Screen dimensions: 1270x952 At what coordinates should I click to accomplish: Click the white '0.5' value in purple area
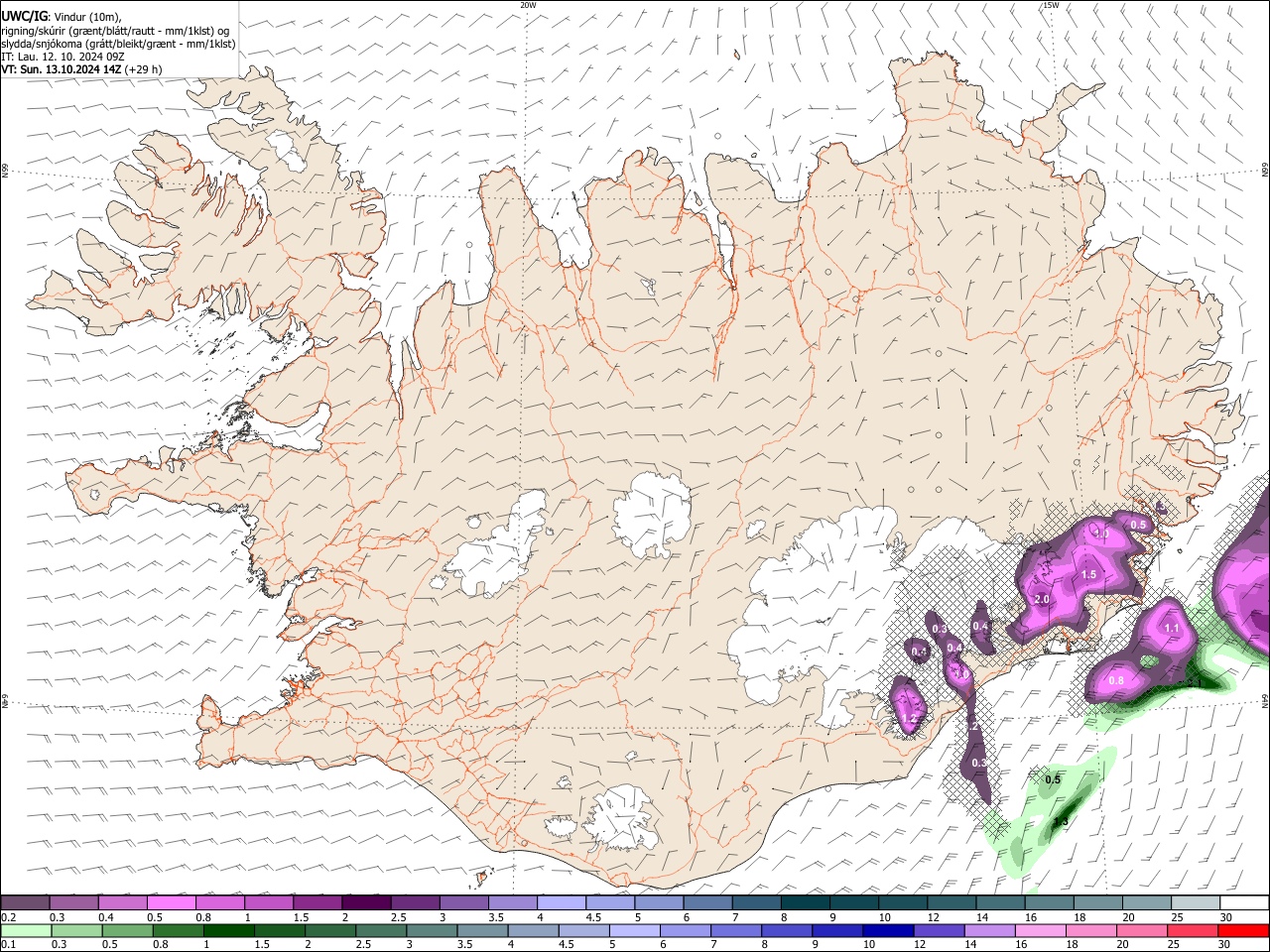pyautogui.click(x=1138, y=525)
